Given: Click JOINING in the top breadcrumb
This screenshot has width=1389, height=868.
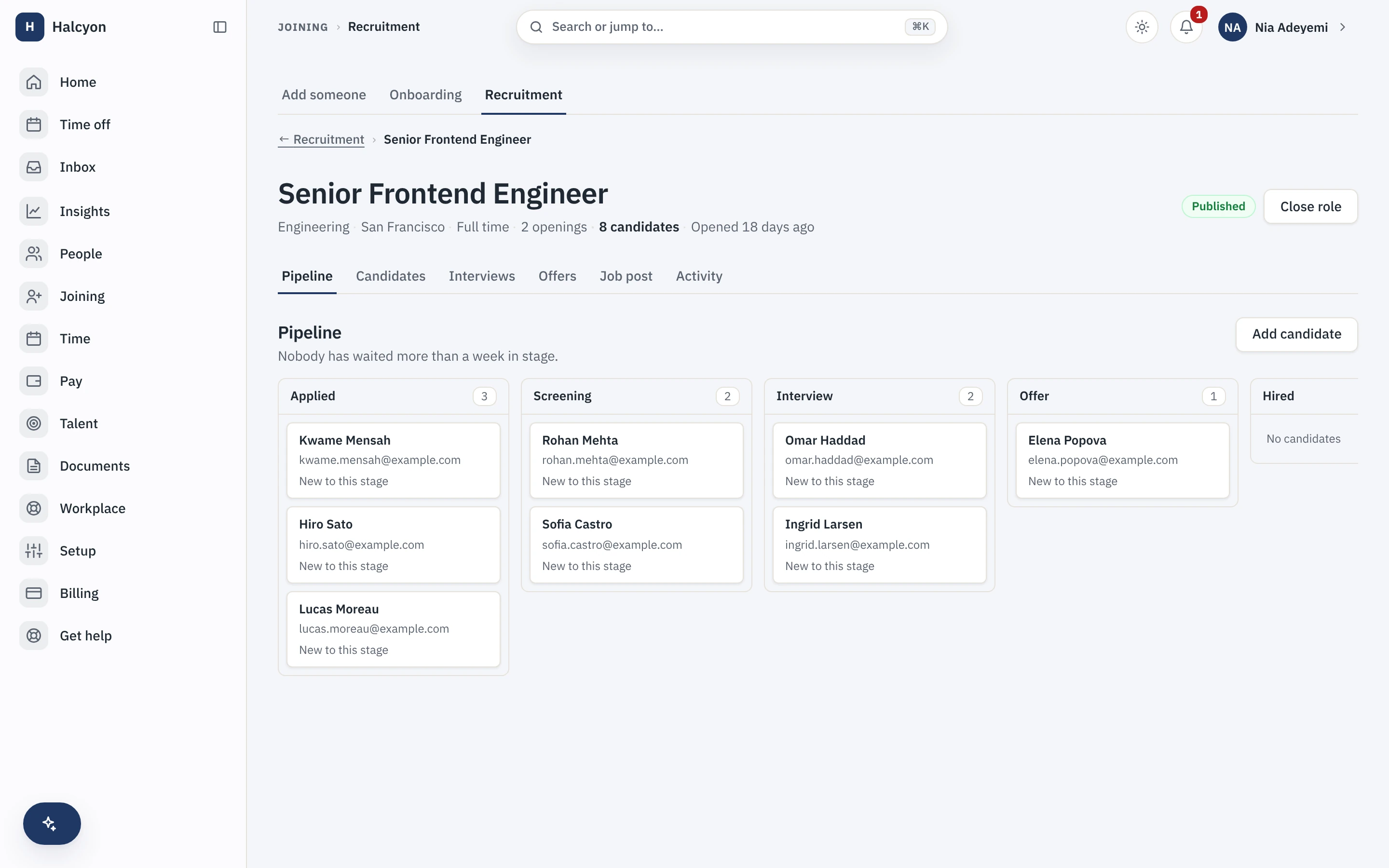Looking at the screenshot, I should 302,27.
